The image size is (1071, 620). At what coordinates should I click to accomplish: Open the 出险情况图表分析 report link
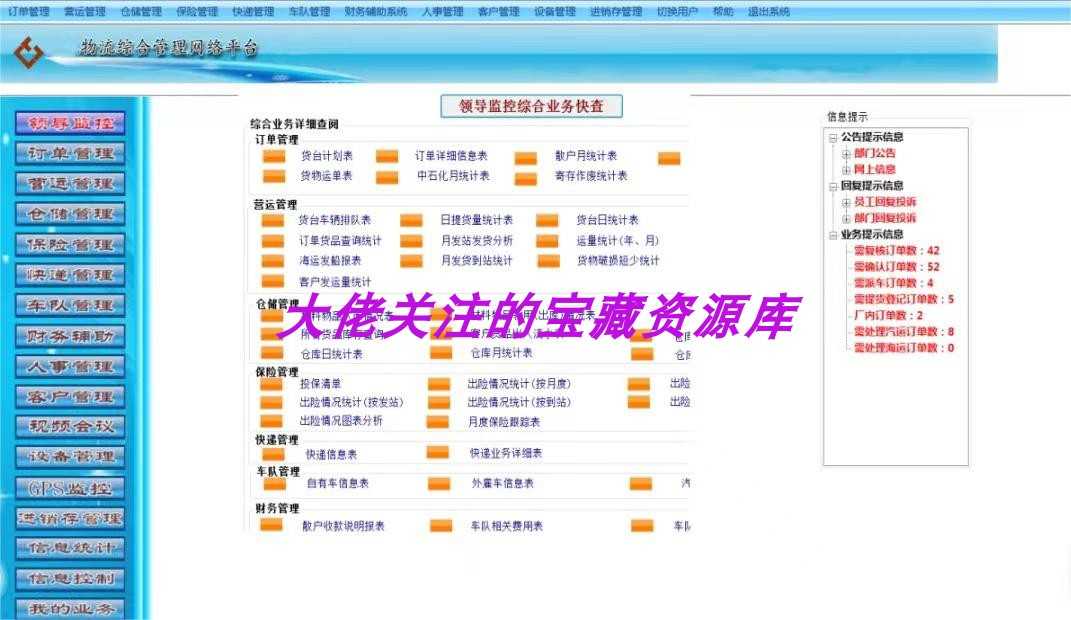[341, 421]
